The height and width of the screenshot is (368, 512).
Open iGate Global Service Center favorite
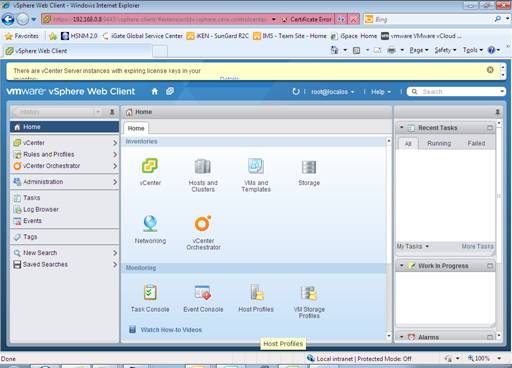(143, 36)
